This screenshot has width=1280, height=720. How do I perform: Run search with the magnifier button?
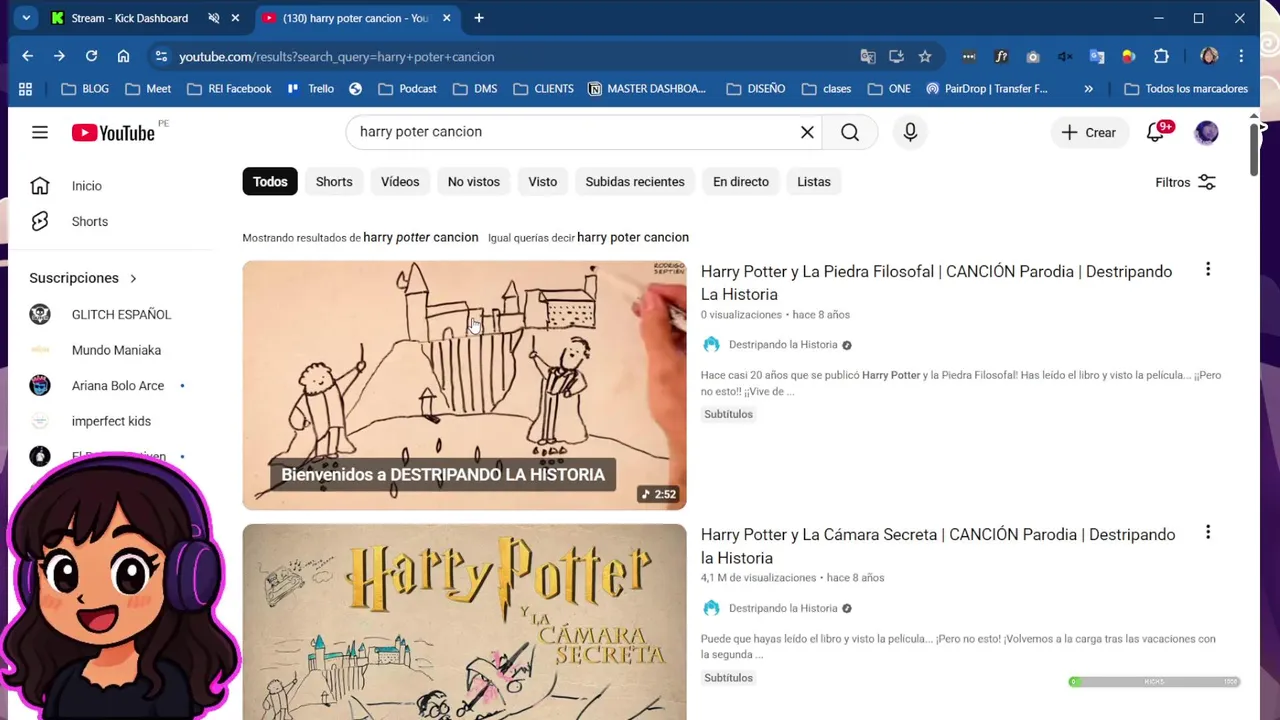(850, 132)
